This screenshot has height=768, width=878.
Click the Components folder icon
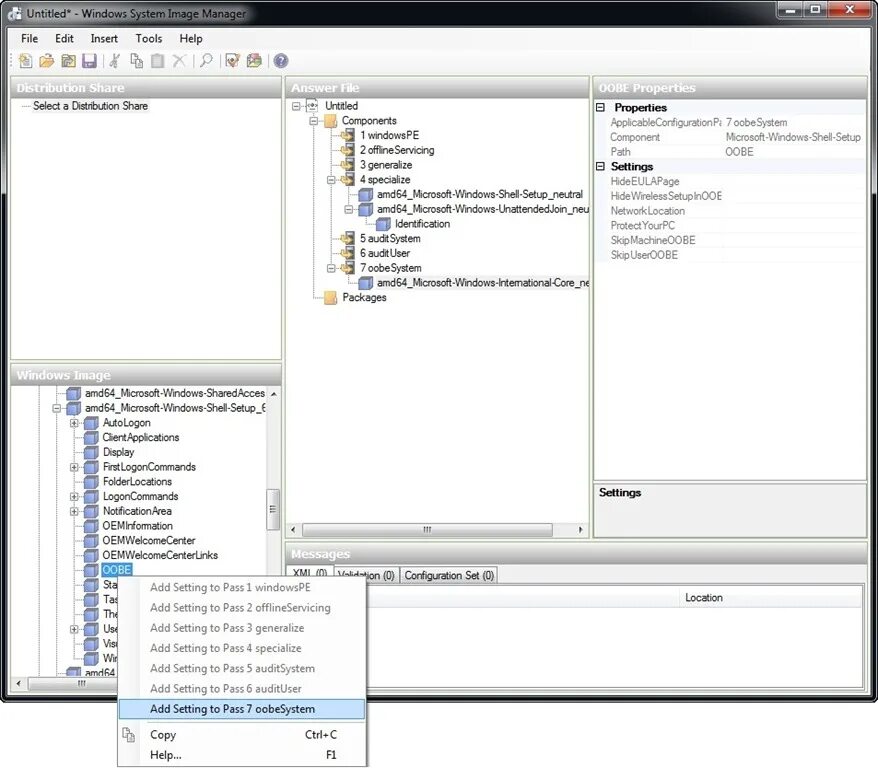(x=330, y=120)
